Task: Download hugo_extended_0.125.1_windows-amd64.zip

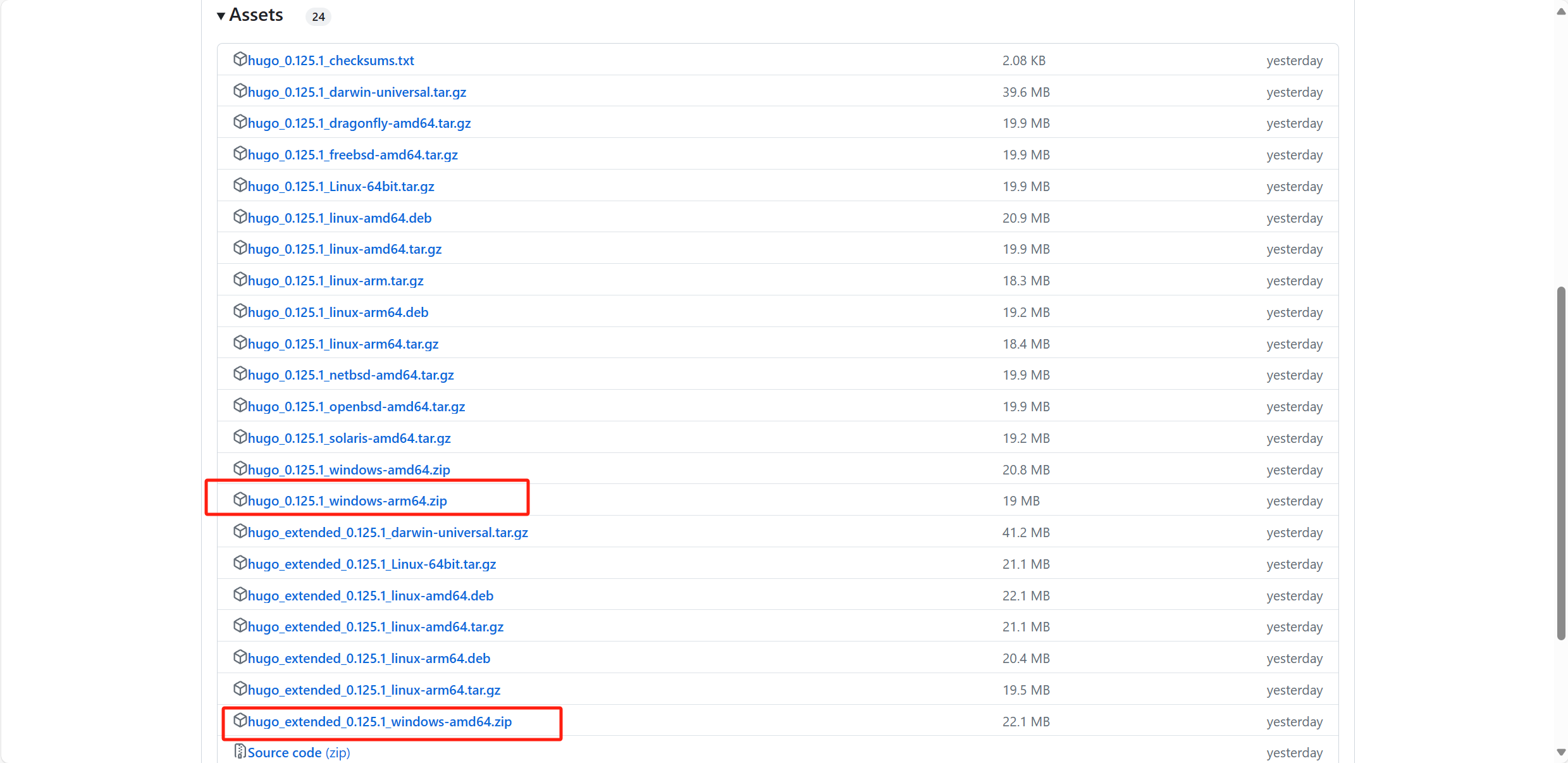Action: pos(380,722)
